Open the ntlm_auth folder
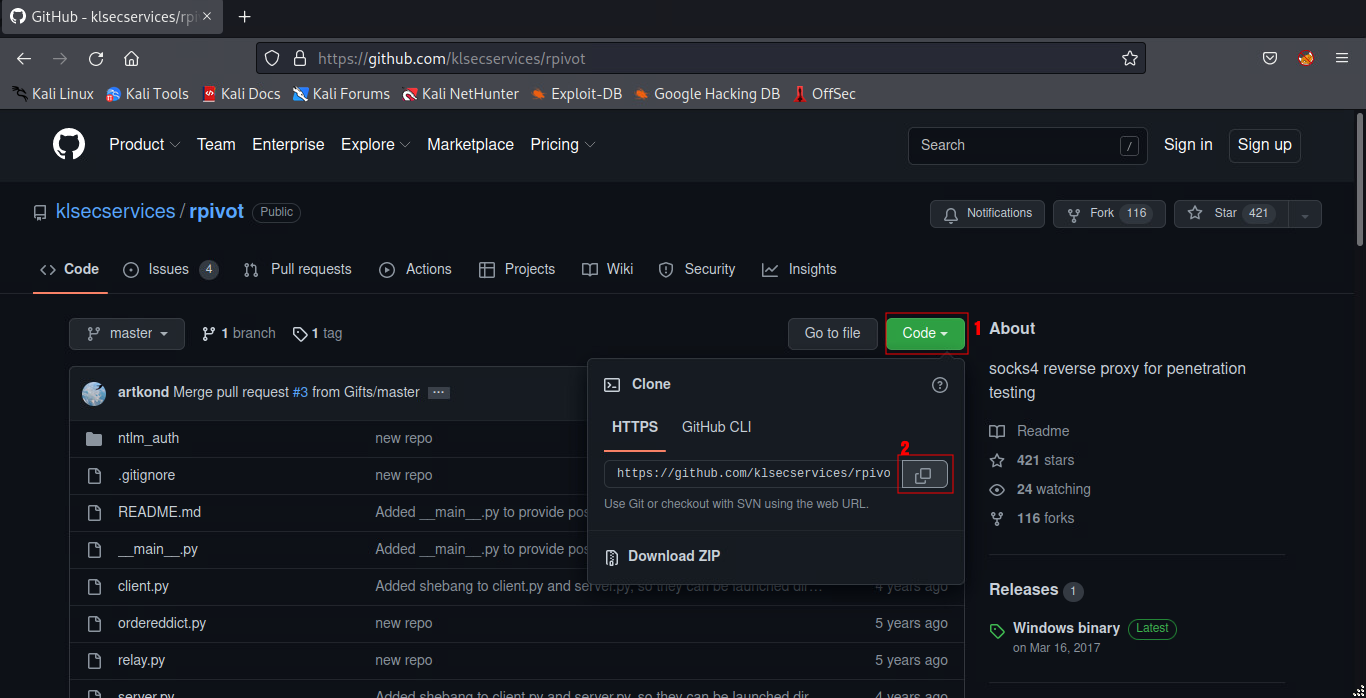This screenshot has width=1366, height=698. tap(148, 438)
